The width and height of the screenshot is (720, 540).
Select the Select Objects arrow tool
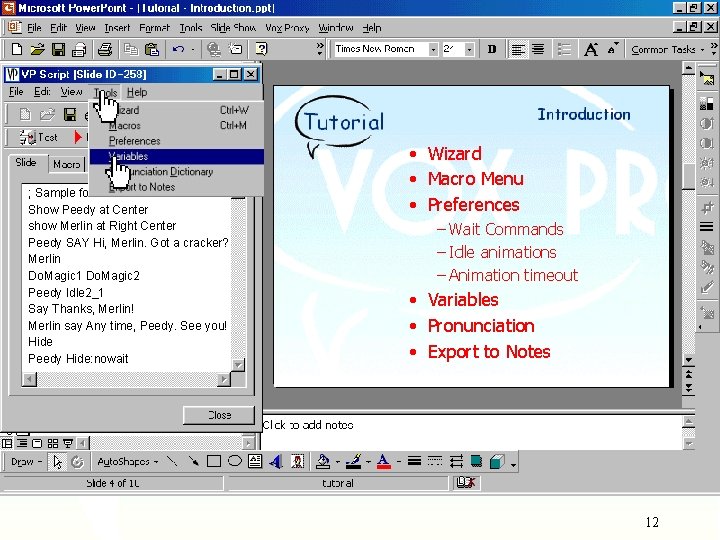point(57,462)
